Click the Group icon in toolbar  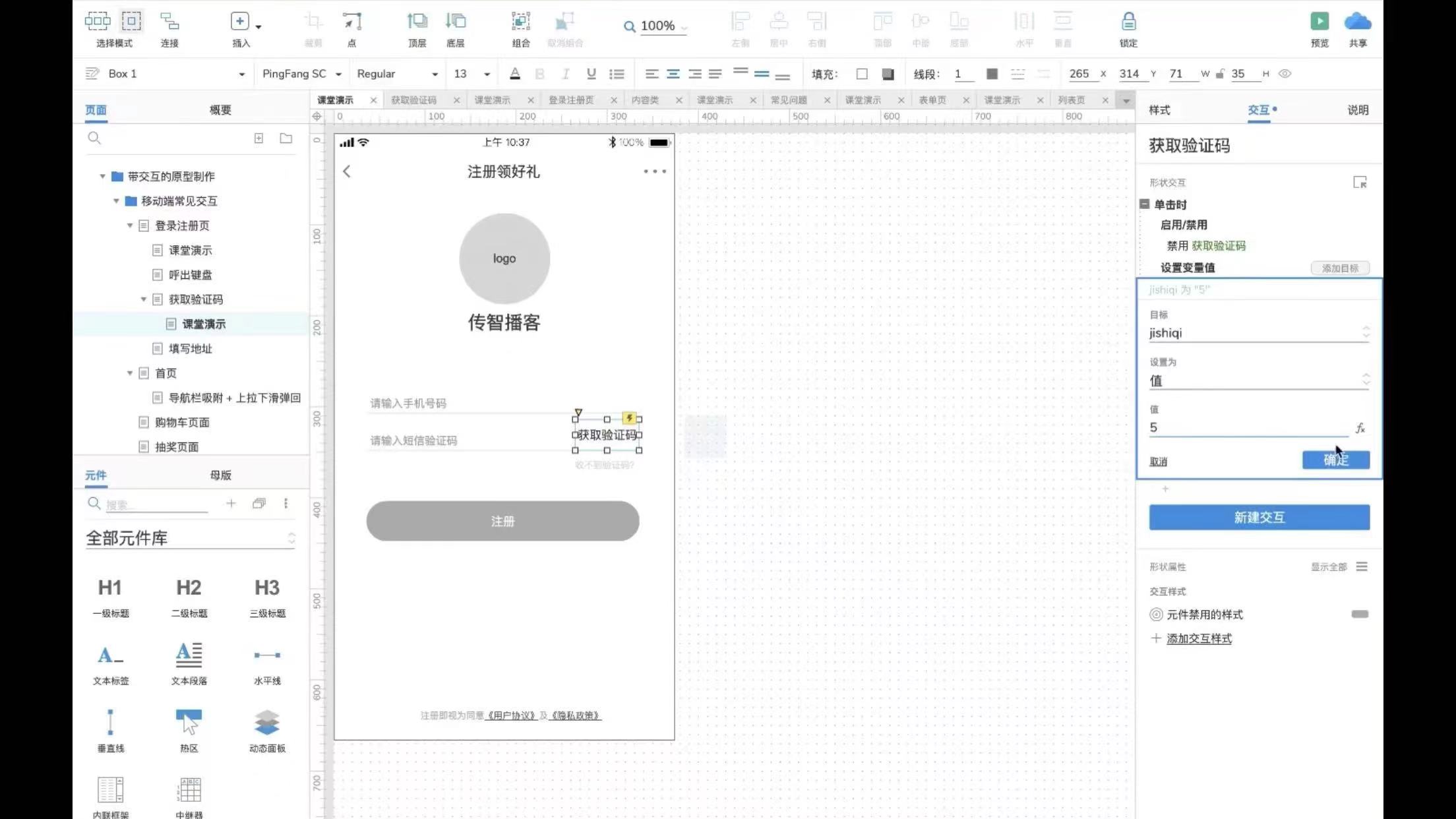520,22
